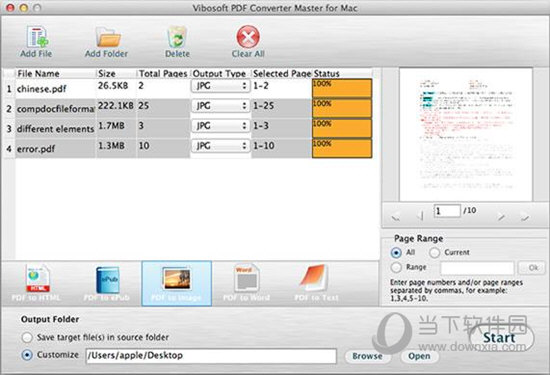Open Output Type dropdown for compdocfileformat row
Viewport: 550px width, 375px height.
(221, 106)
